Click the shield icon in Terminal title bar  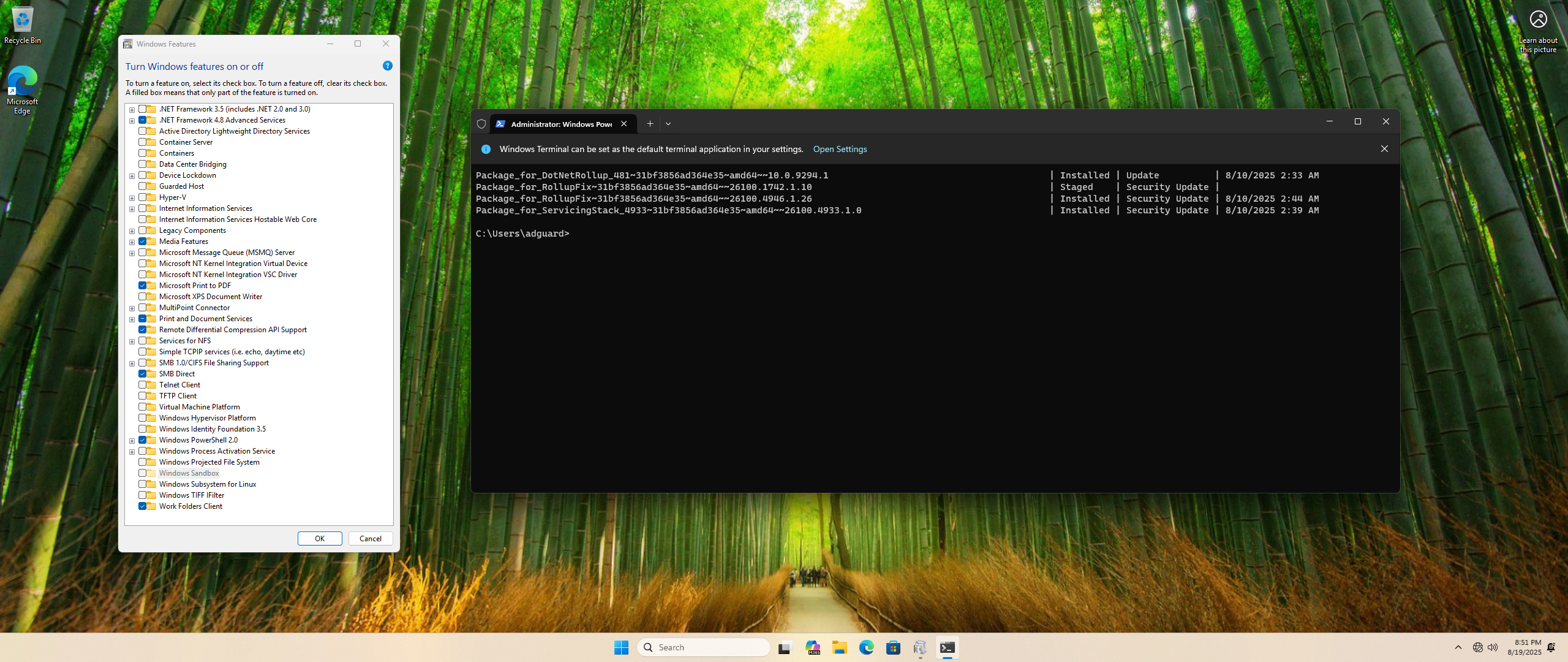(481, 124)
